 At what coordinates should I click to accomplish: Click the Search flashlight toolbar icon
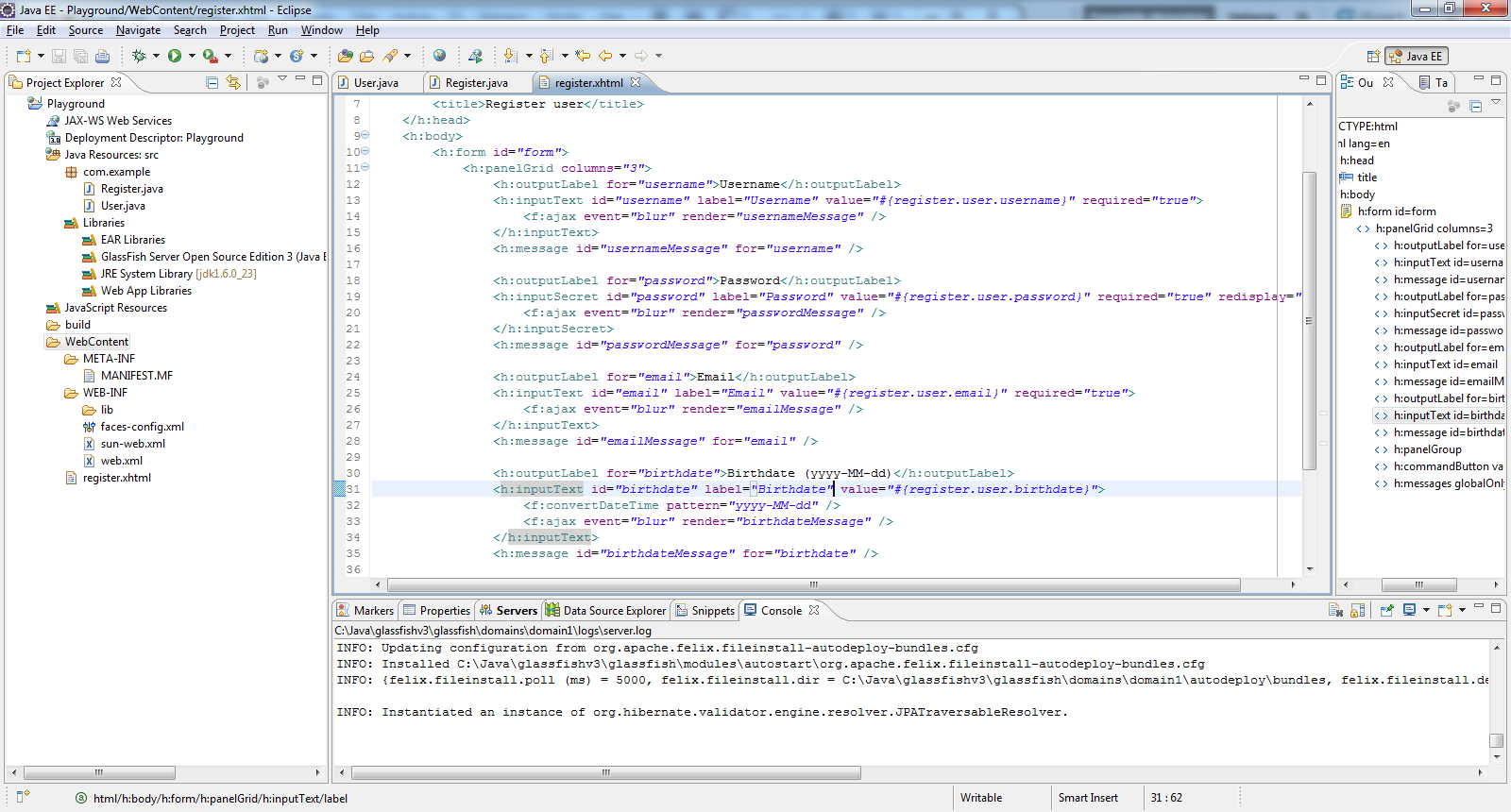point(390,57)
